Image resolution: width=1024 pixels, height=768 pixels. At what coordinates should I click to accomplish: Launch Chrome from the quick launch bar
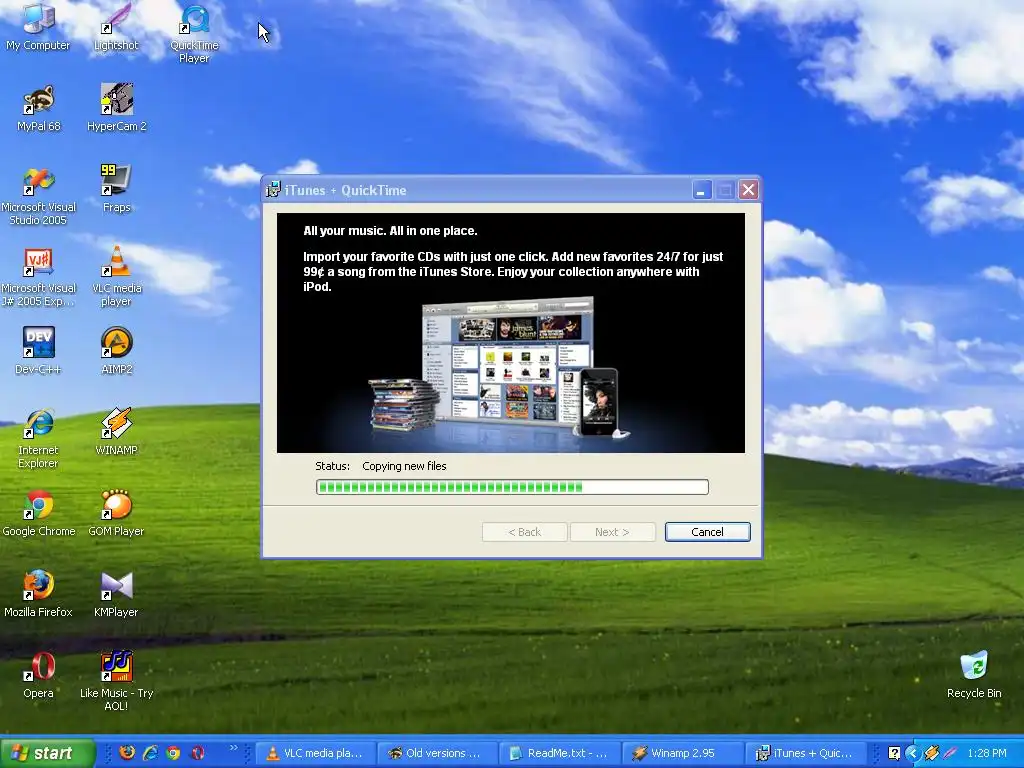[x=173, y=753]
